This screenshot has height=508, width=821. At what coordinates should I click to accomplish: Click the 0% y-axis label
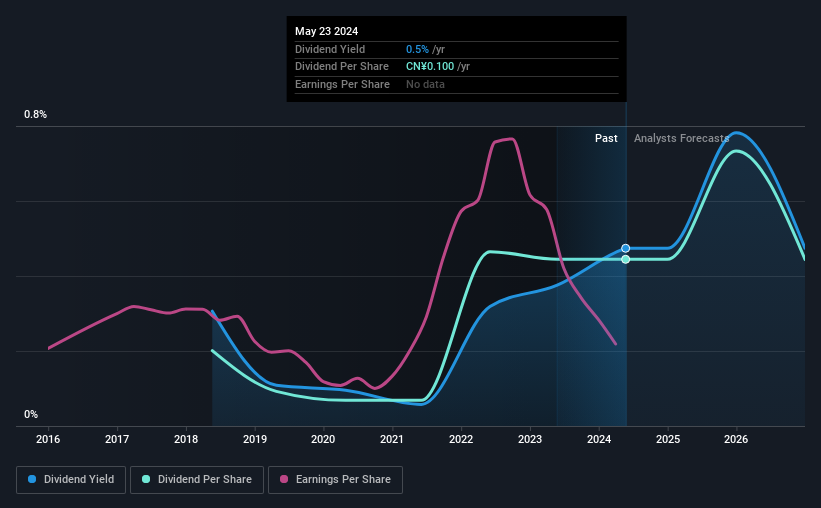coord(31,414)
